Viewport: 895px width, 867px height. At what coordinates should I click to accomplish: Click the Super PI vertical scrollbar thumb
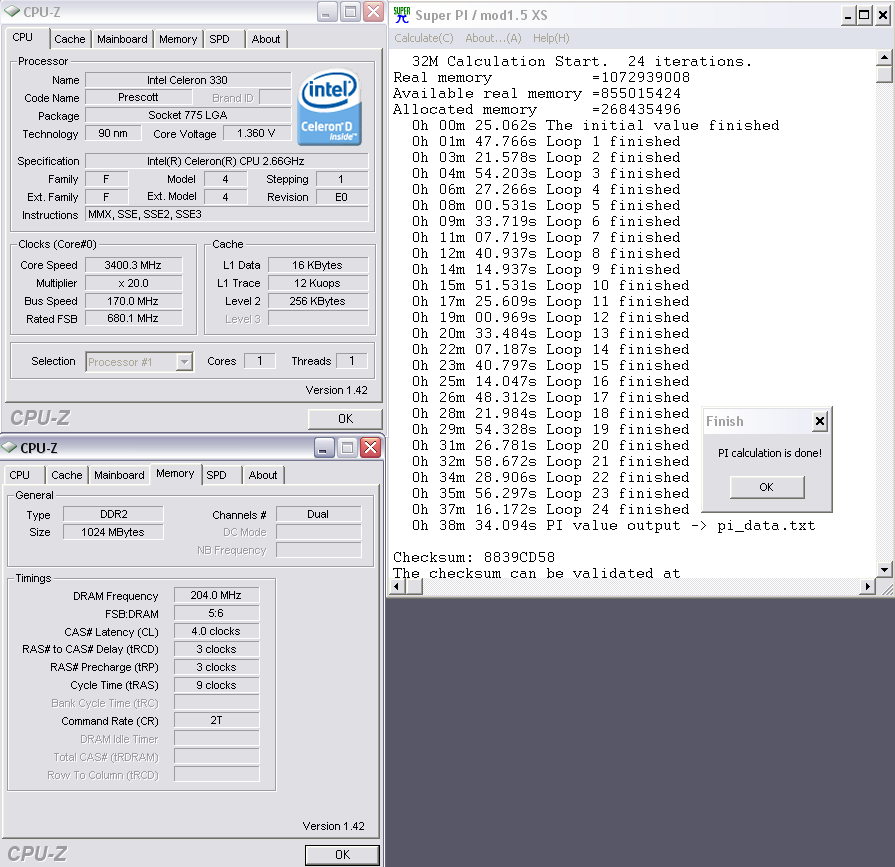[884, 74]
